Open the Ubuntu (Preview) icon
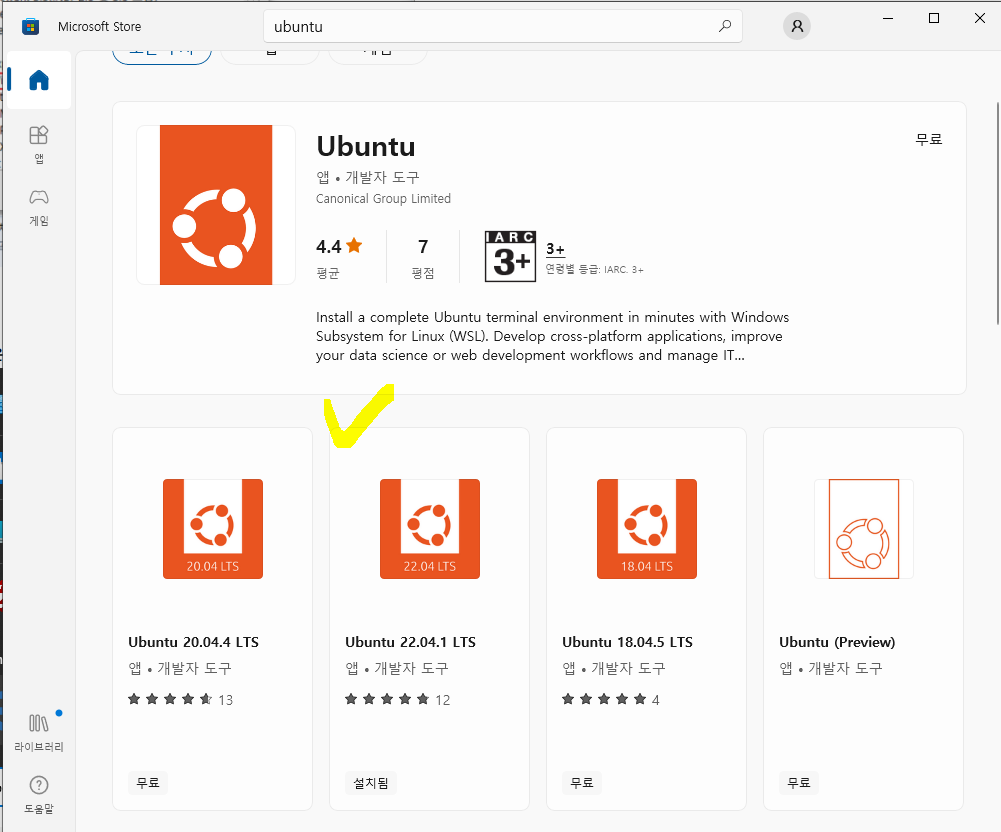 click(x=864, y=529)
